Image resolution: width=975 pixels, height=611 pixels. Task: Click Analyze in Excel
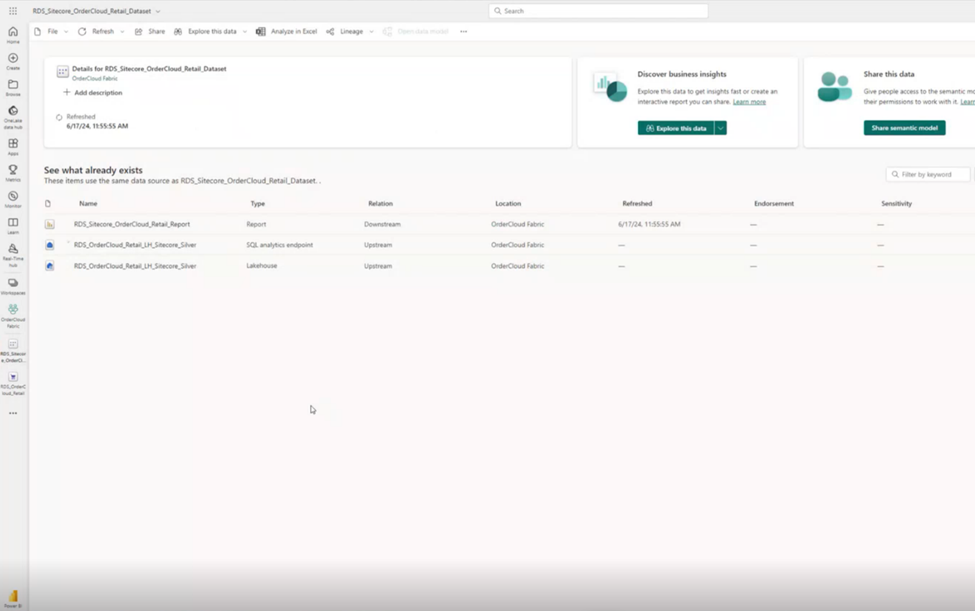[x=287, y=32]
